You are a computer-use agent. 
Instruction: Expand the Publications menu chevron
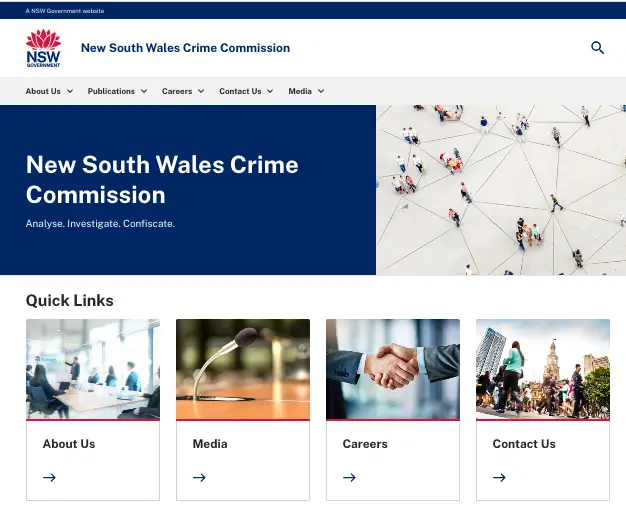[x=144, y=91]
